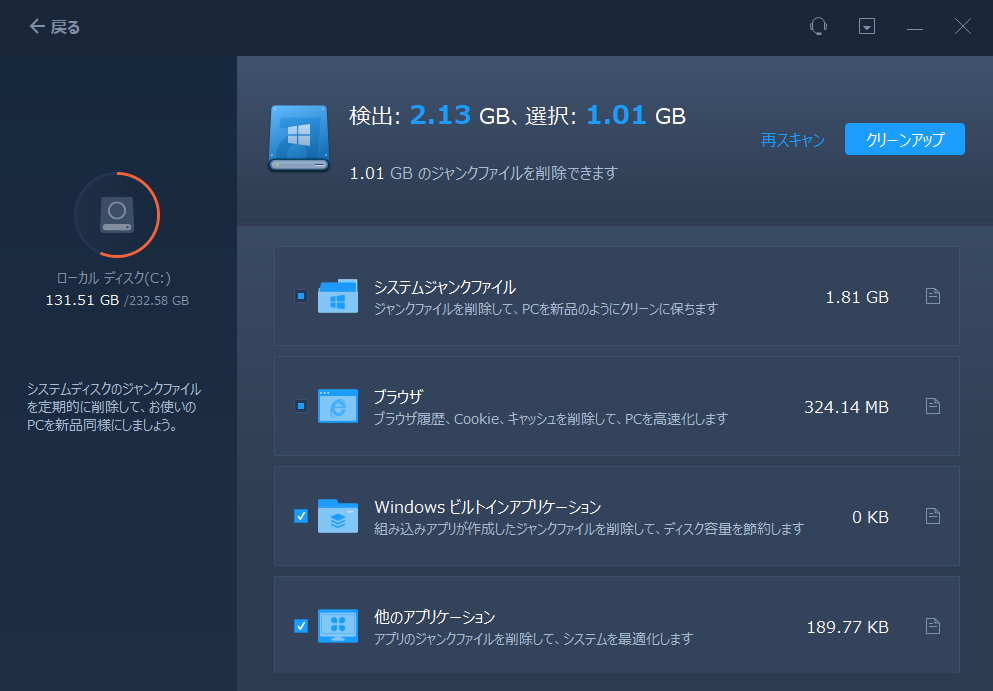Disable the 他のアプリケーション checkbox
The width and height of the screenshot is (993, 691).
point(301,626)
